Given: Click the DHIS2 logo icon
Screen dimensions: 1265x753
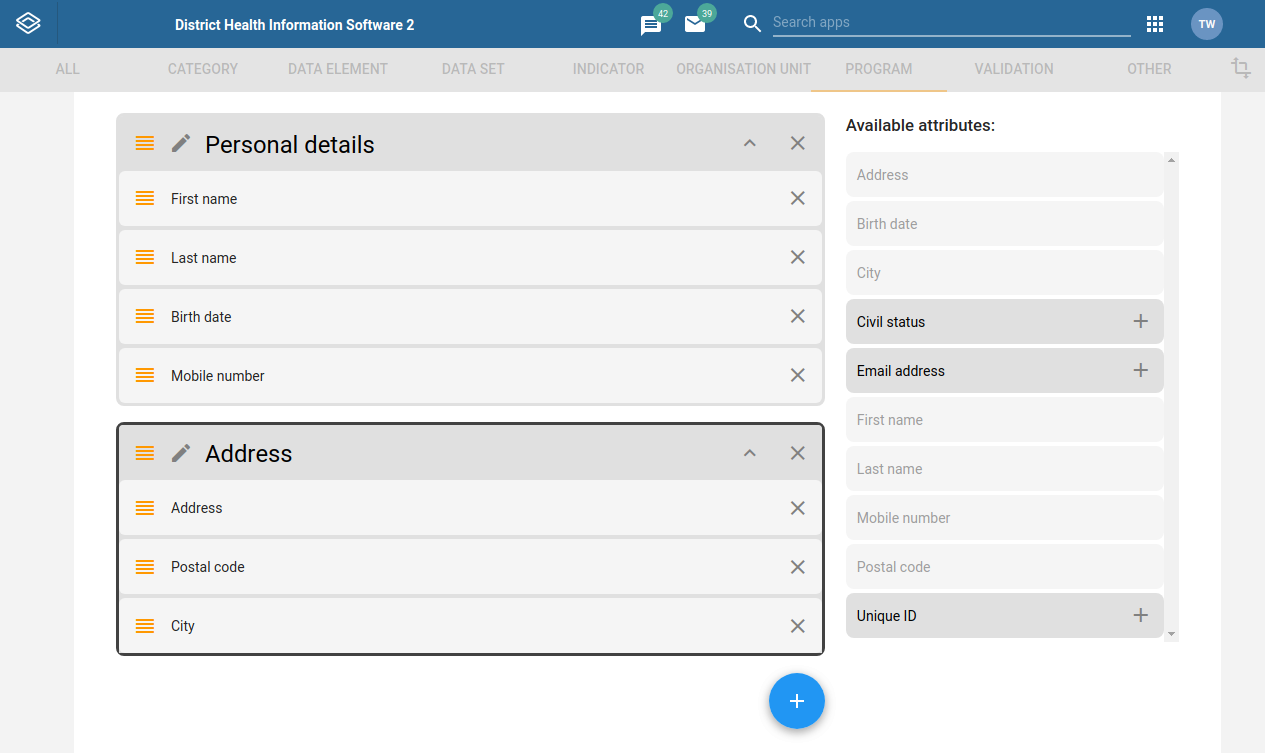Looking at the screenshot, I should [27, 22].
